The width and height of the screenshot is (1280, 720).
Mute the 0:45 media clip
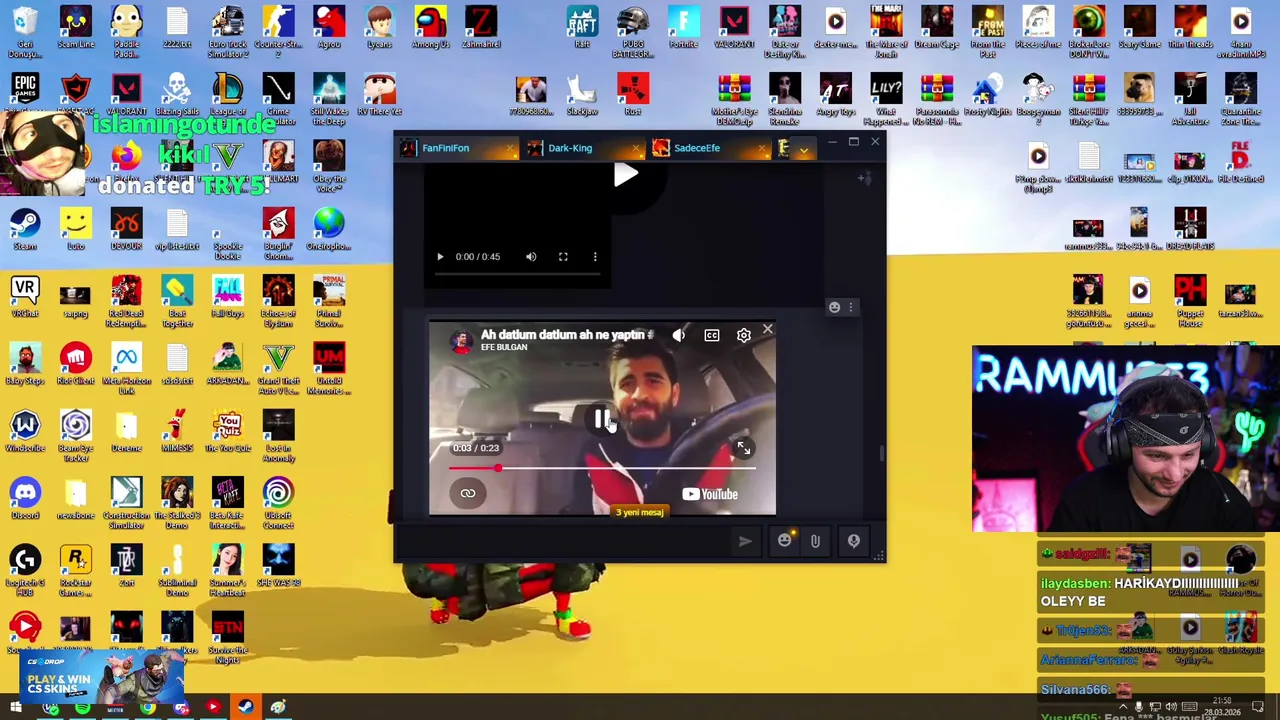pyautogui.click(x=531, y=257)
